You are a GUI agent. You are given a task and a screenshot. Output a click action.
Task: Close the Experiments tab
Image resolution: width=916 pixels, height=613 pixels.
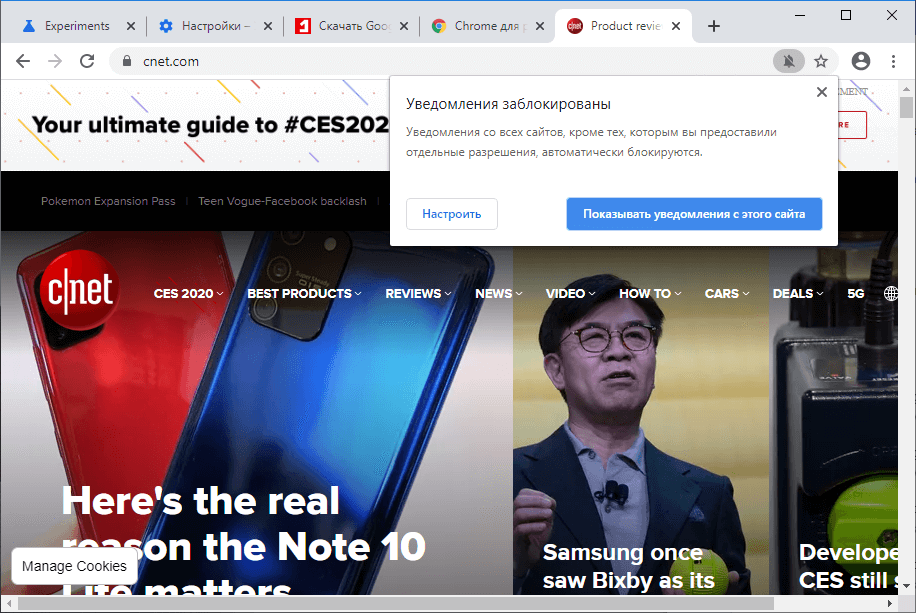click(131, 26)
